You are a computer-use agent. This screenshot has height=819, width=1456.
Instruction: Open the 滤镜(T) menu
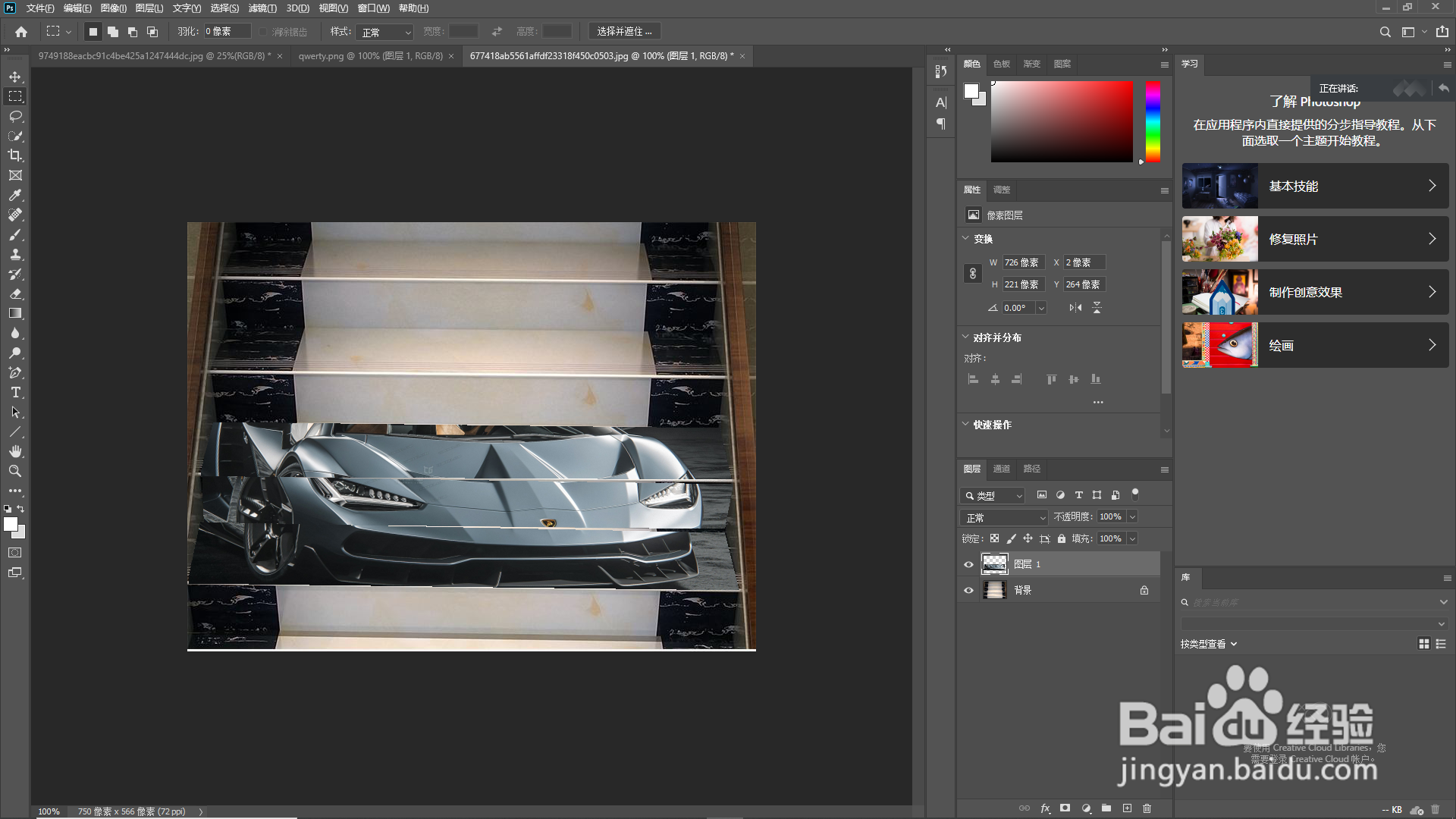coord(262,8)
